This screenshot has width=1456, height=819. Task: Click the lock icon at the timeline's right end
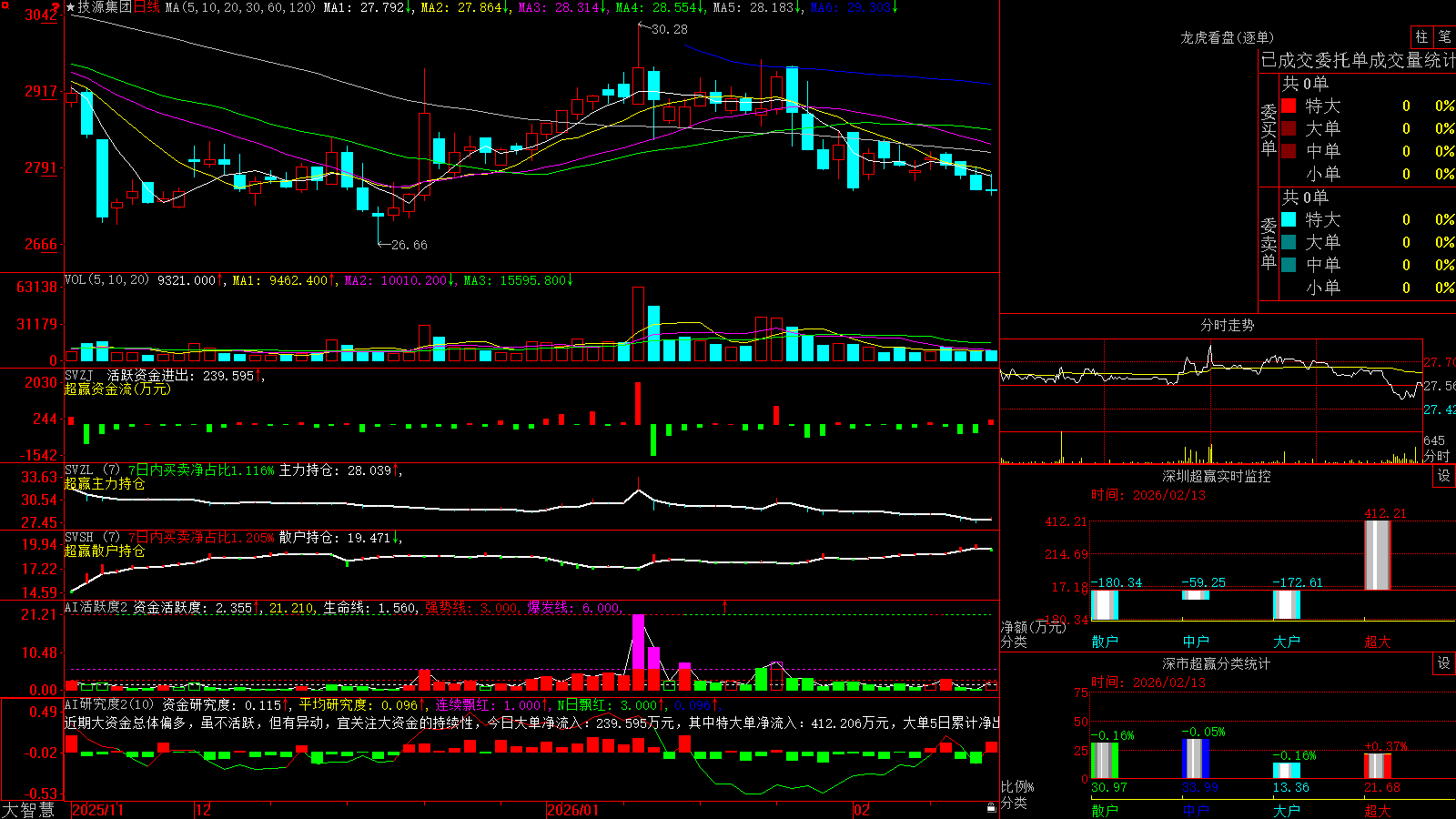coord(991,808)
